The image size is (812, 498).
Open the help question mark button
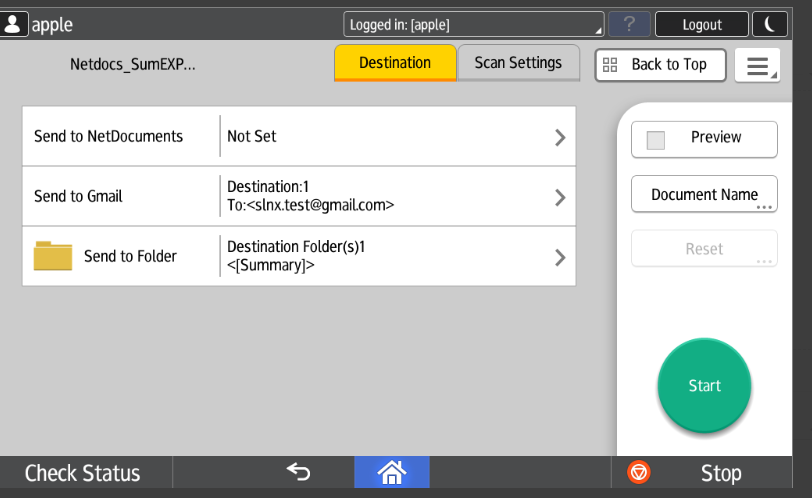tap(629, 24)
